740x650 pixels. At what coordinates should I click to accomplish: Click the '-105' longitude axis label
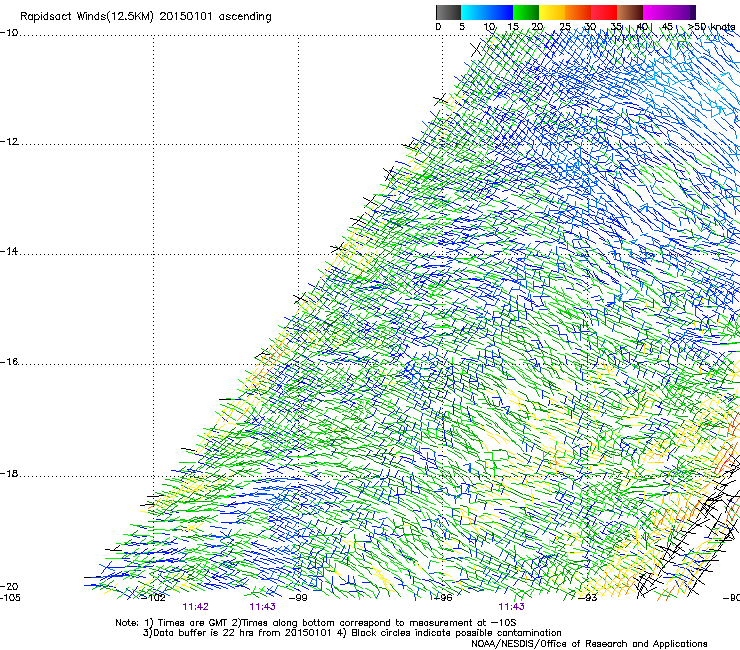10,597
